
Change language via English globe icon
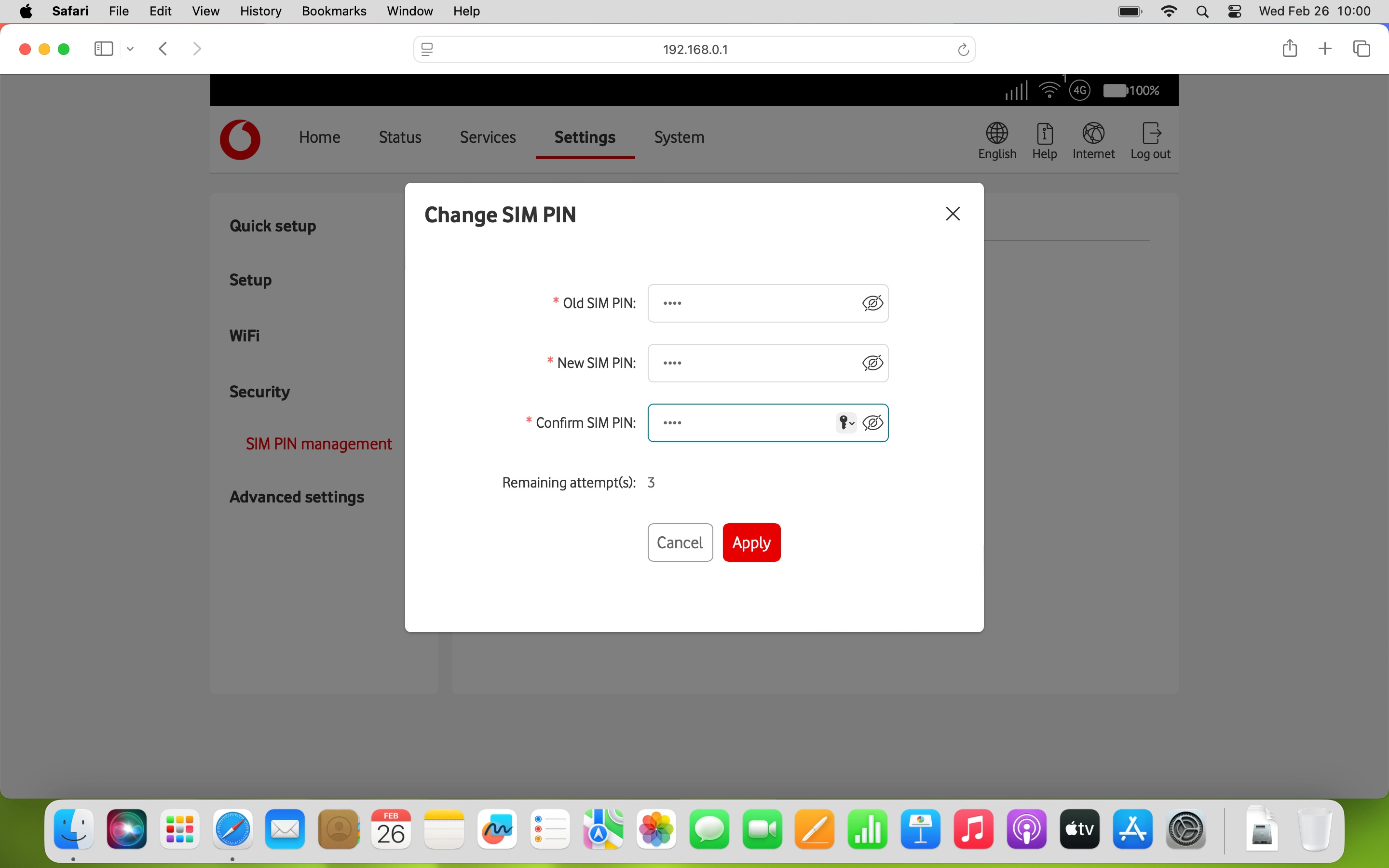tap(997, 141)
